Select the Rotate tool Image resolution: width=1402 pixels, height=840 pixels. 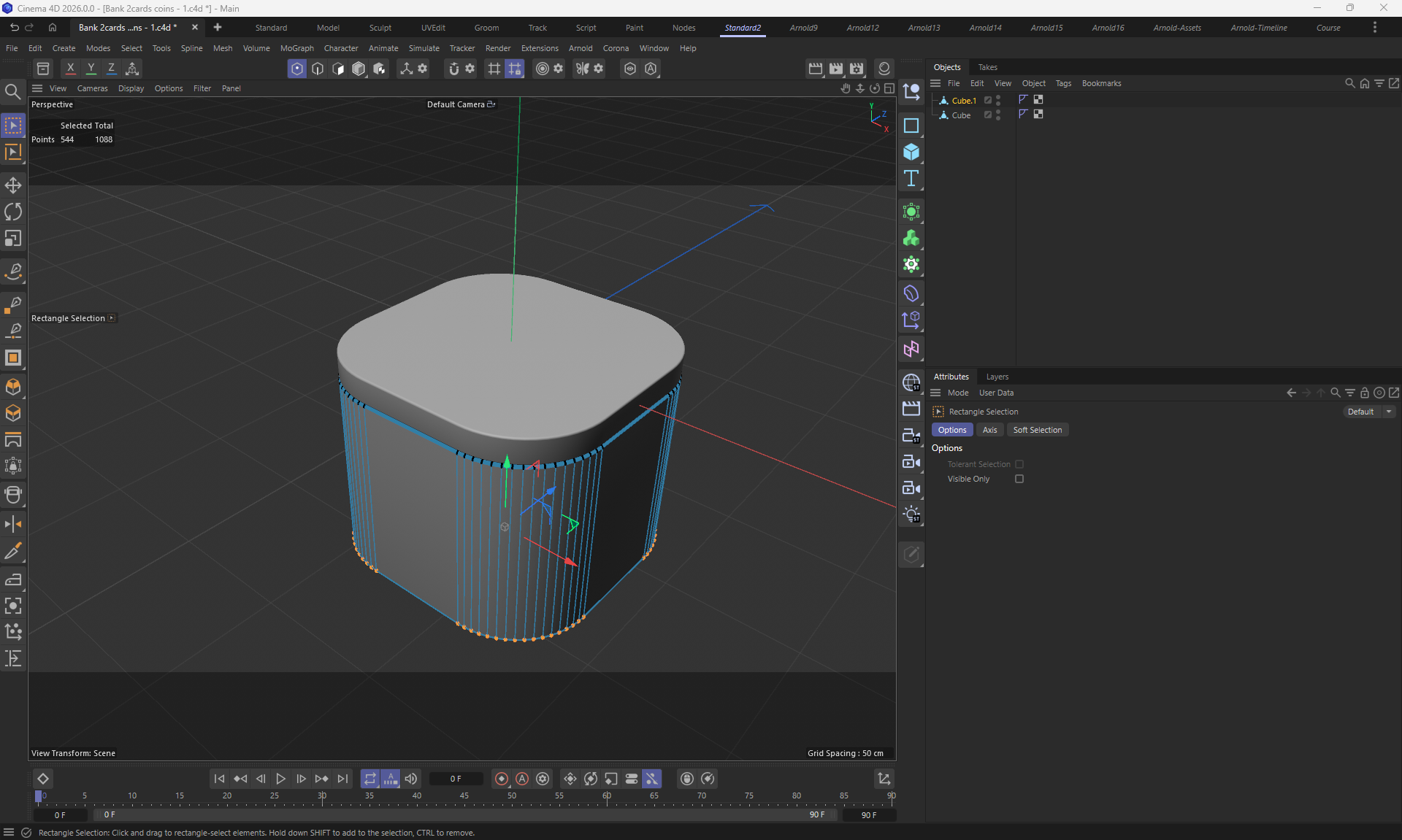[x=13, y=212]
